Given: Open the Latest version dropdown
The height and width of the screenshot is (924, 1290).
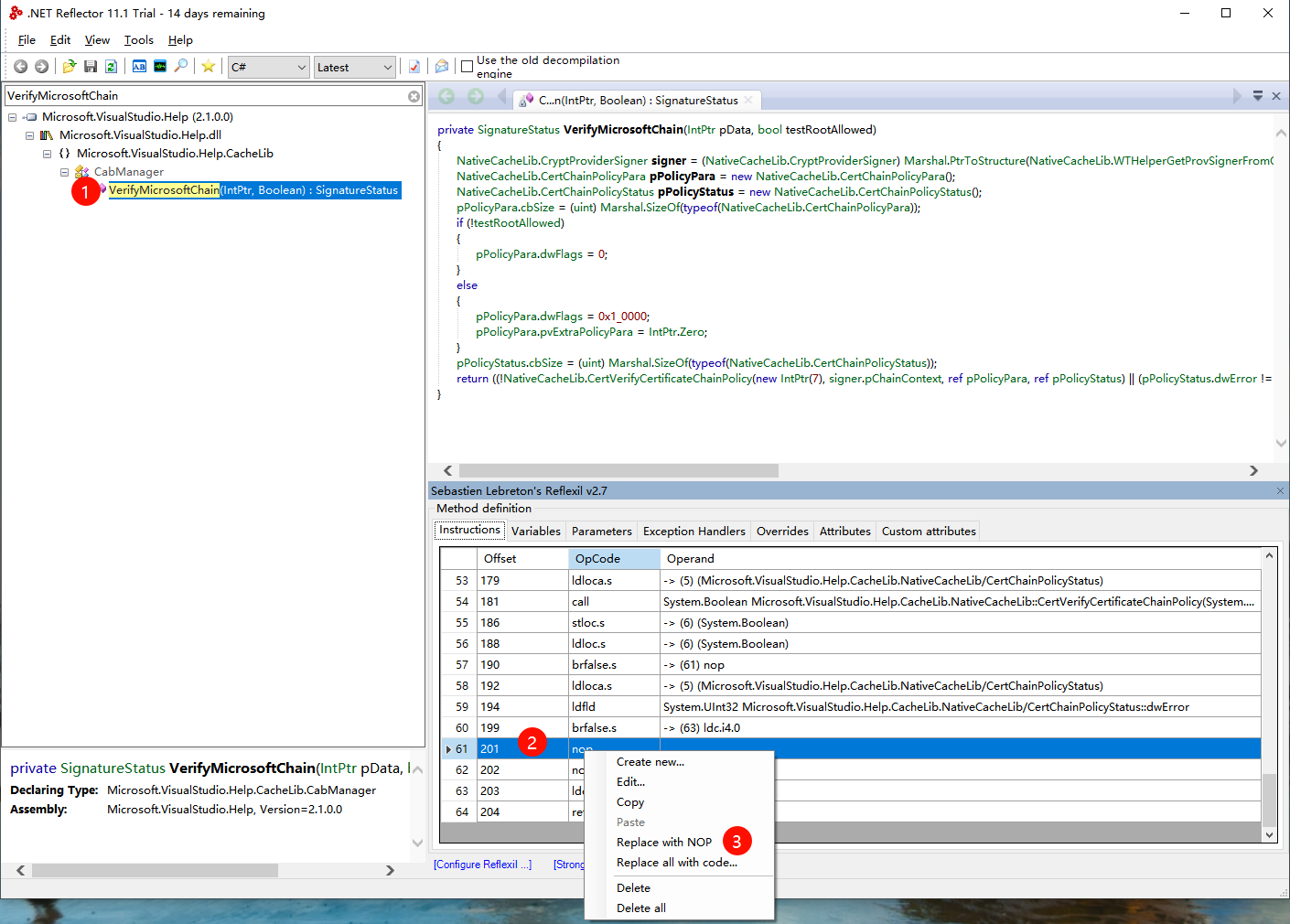Looking at the screenshot, I should (355, 67).
